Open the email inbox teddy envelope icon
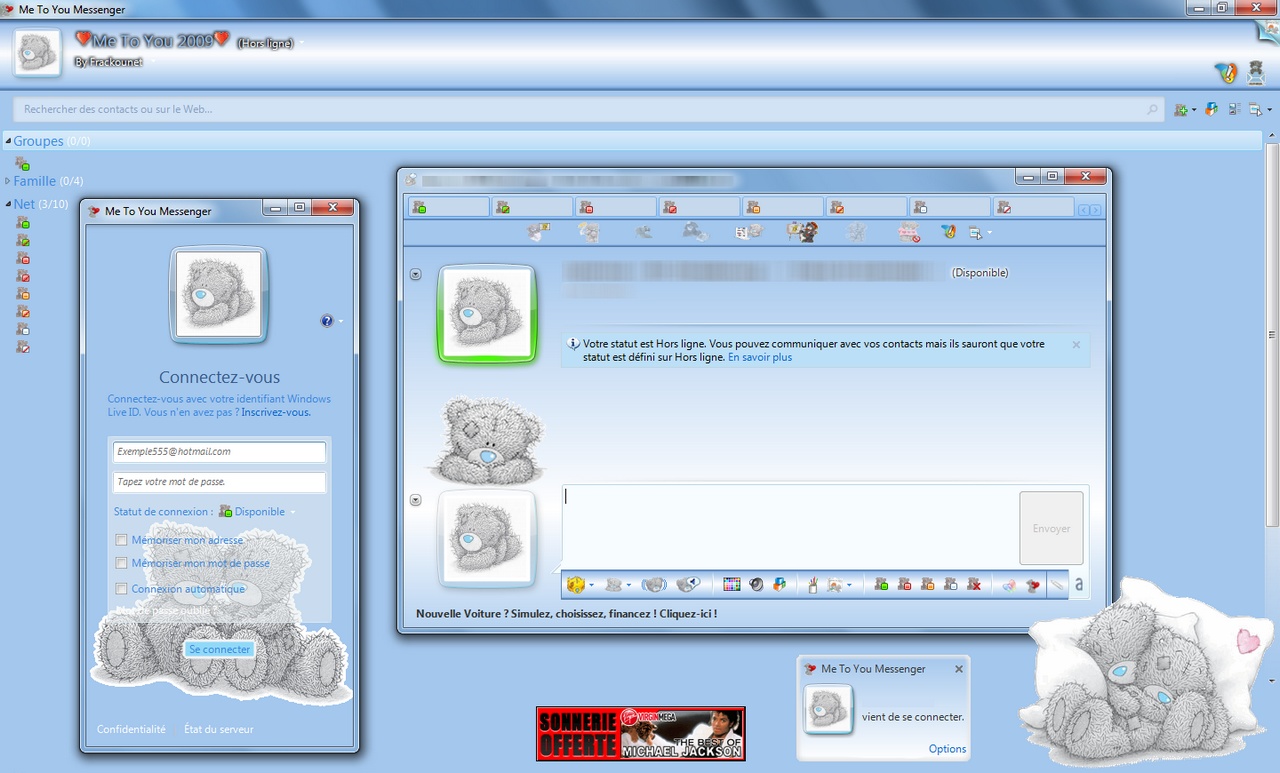This screenshot has width=1280, height=773. pyautogui.click(x=1255, y=72)
